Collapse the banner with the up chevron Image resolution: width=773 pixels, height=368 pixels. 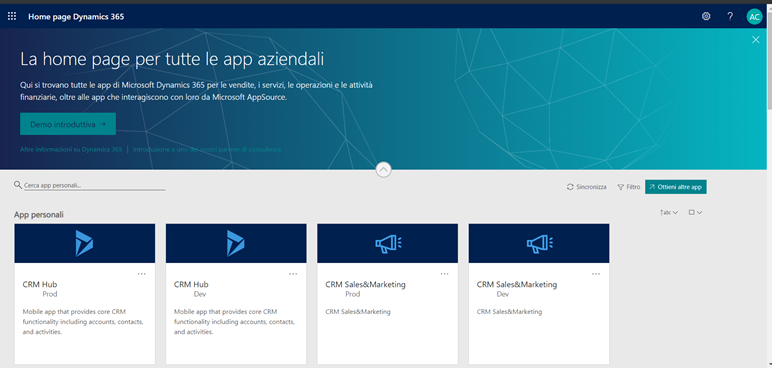[384, 170]
